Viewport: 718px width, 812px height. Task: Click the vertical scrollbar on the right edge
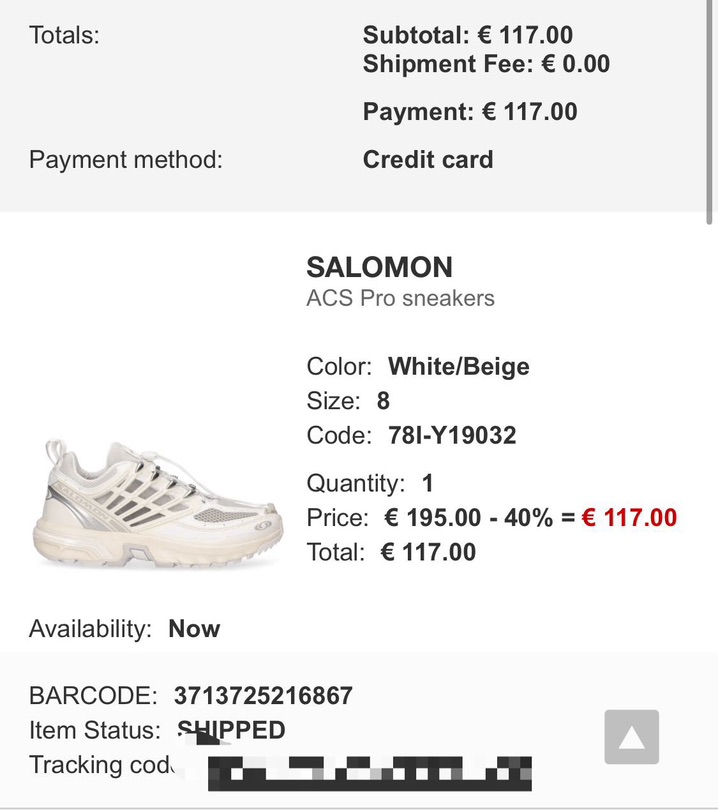711,110
